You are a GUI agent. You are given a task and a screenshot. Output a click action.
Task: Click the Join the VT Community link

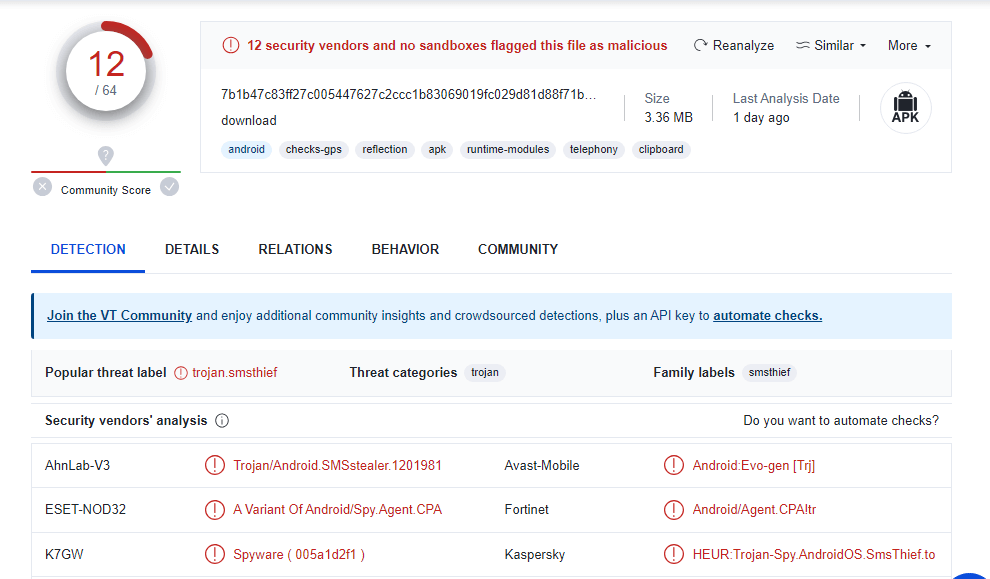[119, 316]
